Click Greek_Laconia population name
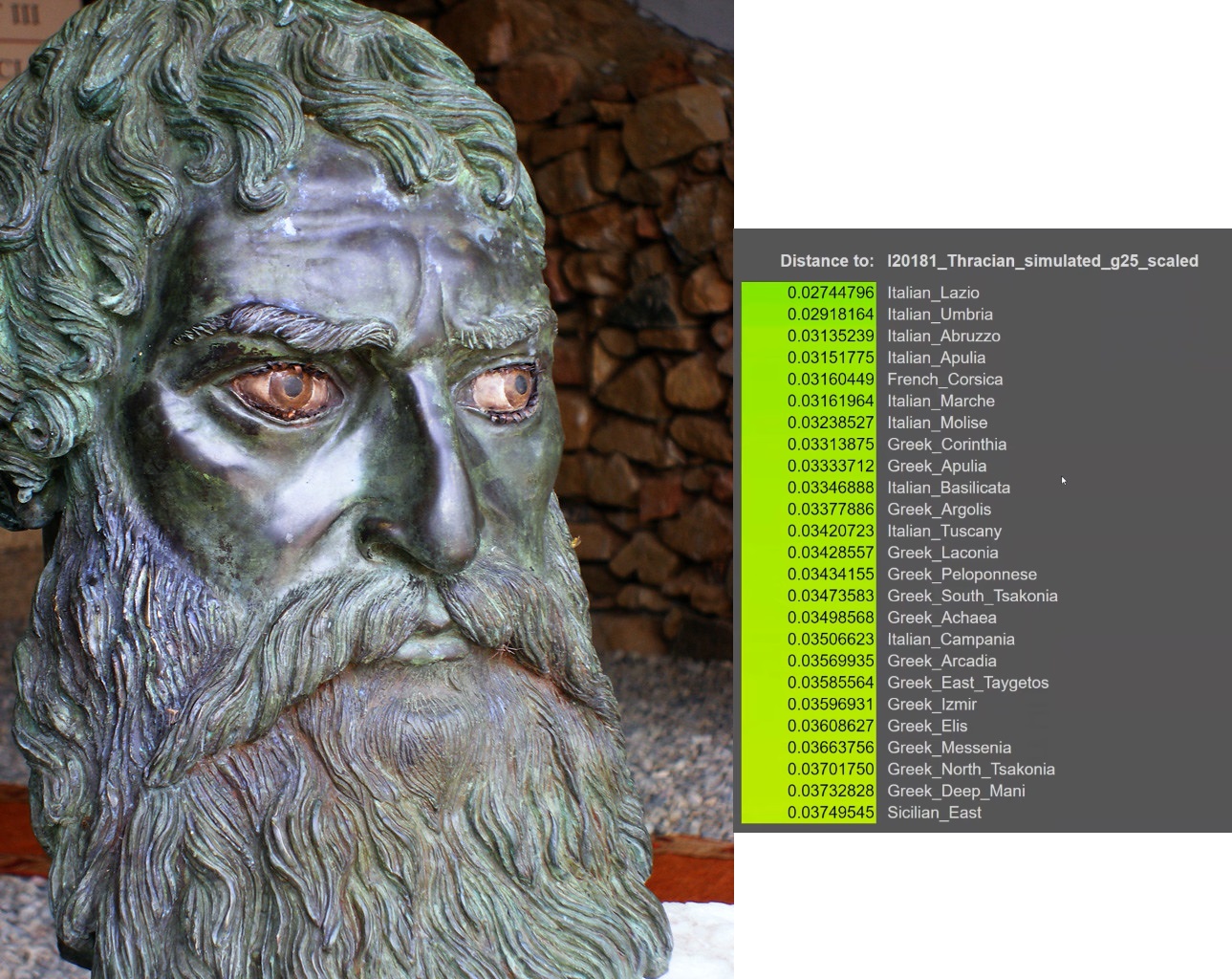The height and width of the screenshot is (979, 1232). (942, 553)
